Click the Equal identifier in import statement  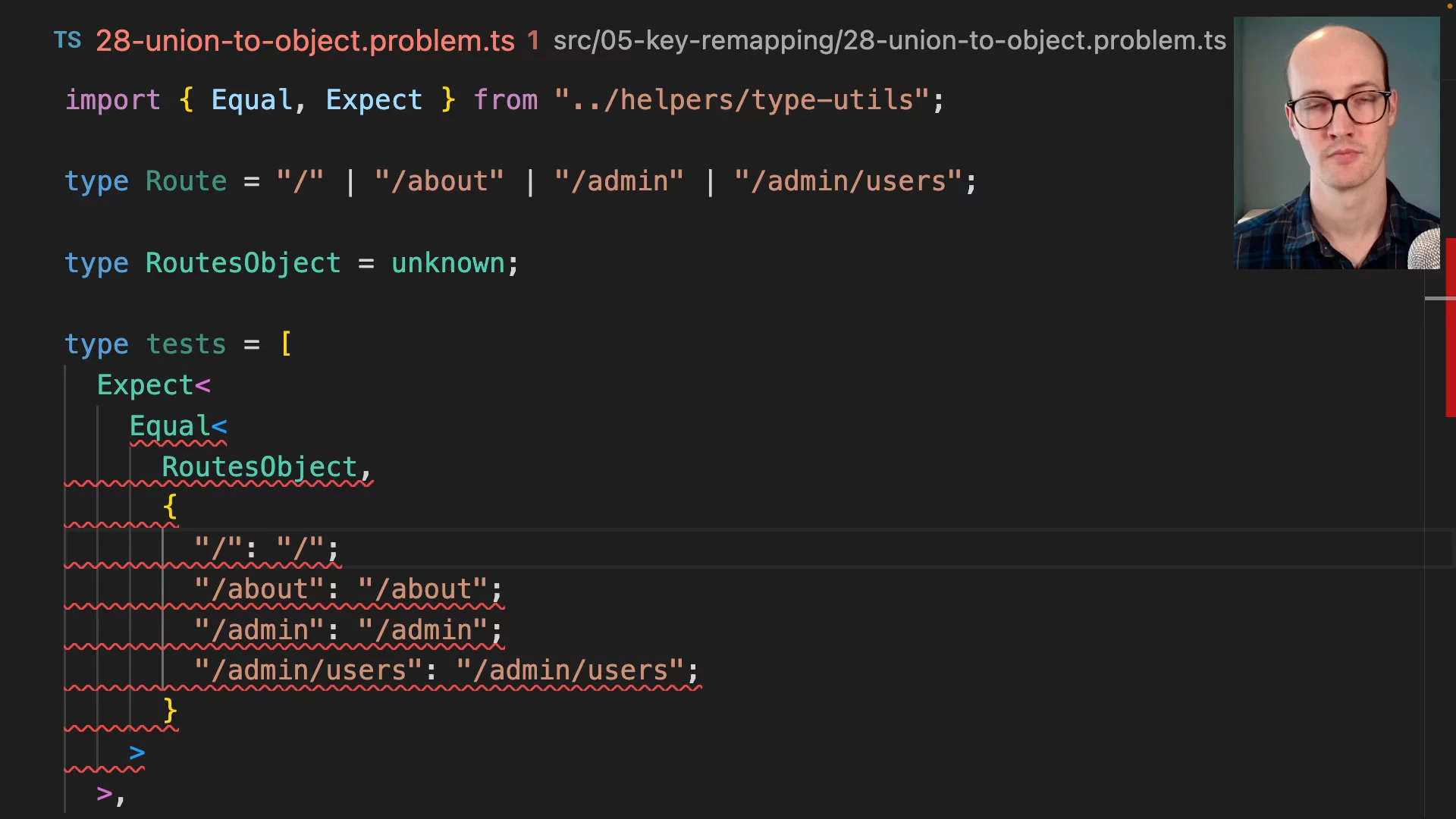coord(251,100)
